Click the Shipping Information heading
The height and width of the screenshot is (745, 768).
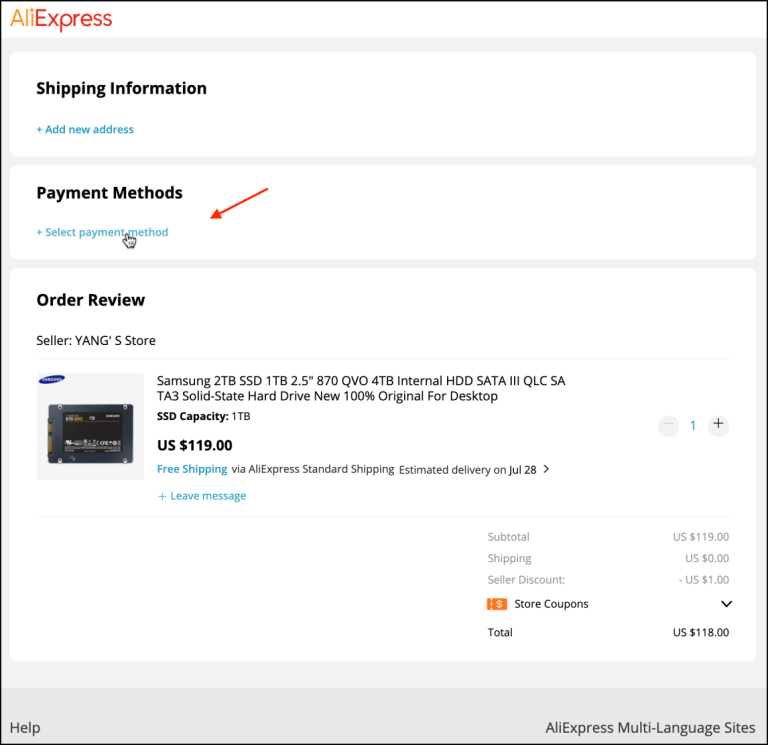121,89
